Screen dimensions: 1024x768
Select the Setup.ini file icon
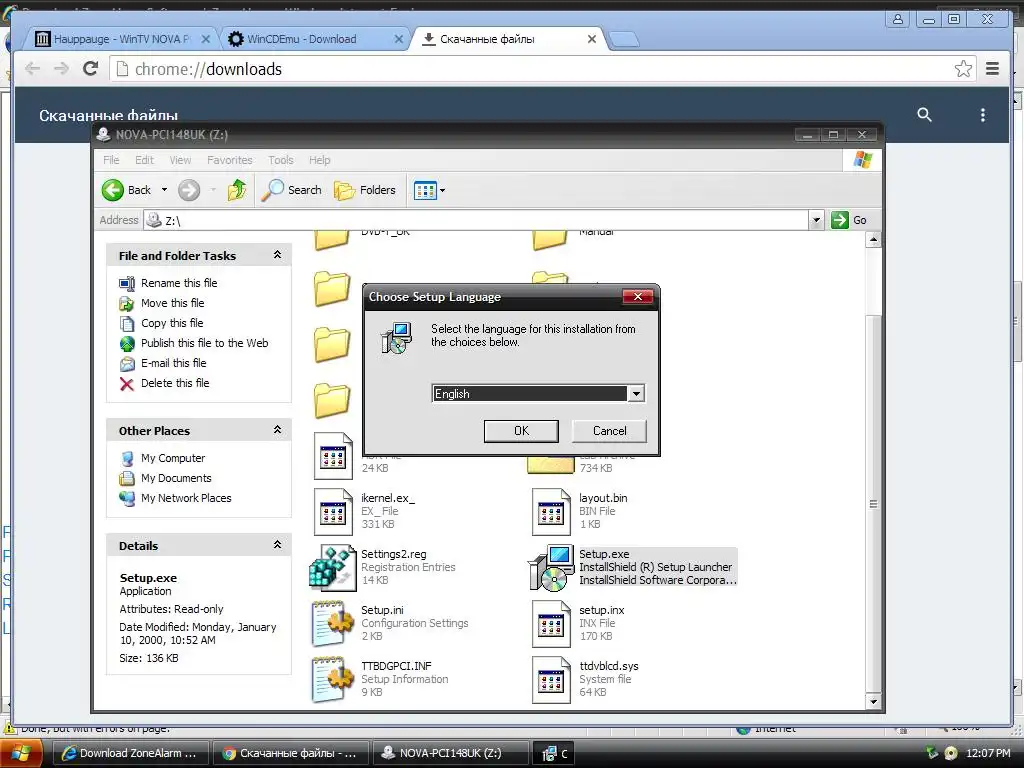point(332,624)
